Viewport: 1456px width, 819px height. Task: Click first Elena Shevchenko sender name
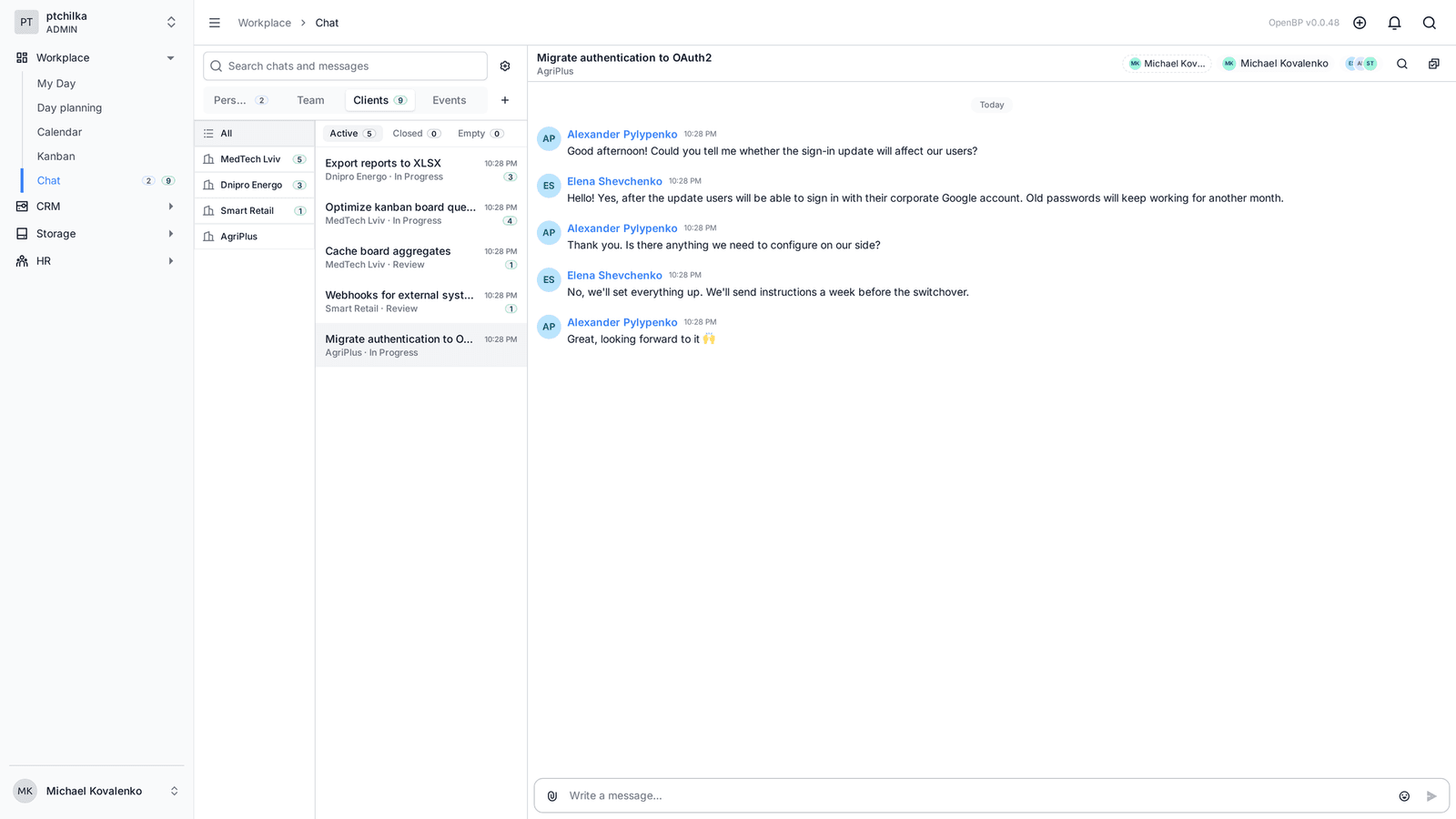[614, 181]
